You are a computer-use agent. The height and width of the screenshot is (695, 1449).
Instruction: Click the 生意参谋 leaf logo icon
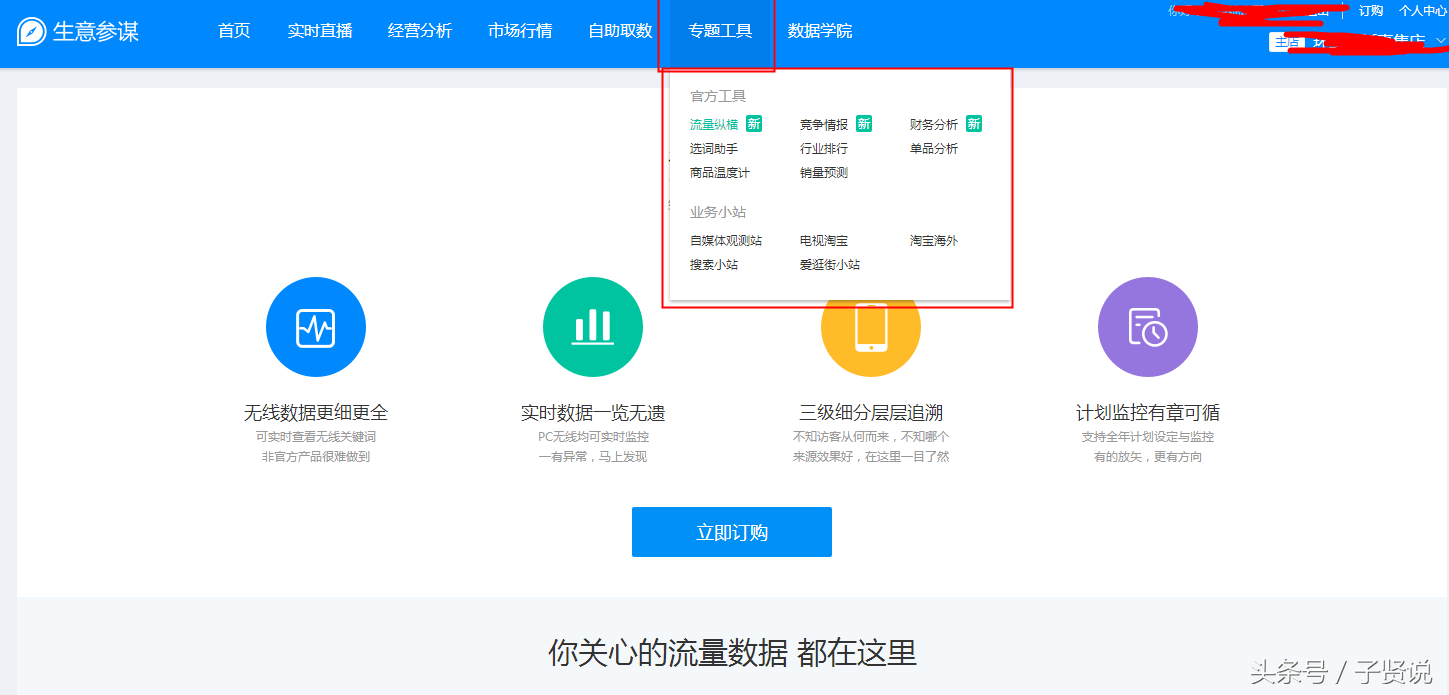(30, 32)
